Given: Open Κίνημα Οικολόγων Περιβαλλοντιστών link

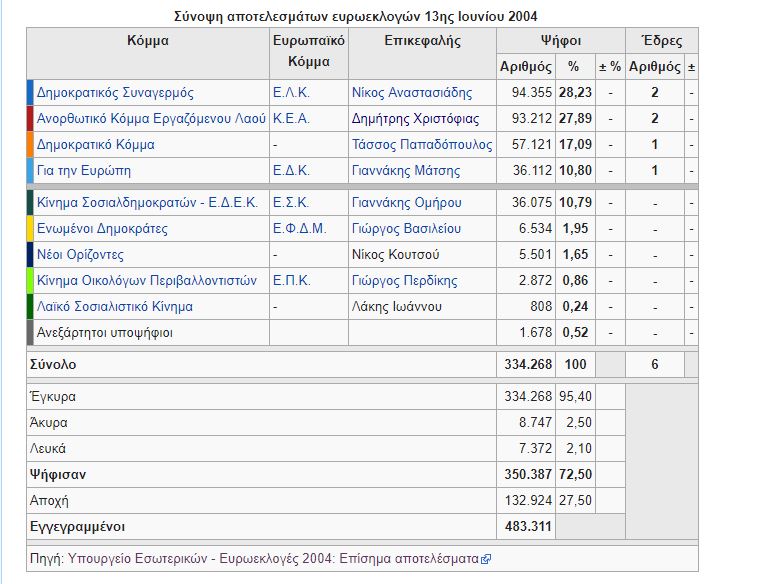Looking at the screenshot, I should [143, 281].
